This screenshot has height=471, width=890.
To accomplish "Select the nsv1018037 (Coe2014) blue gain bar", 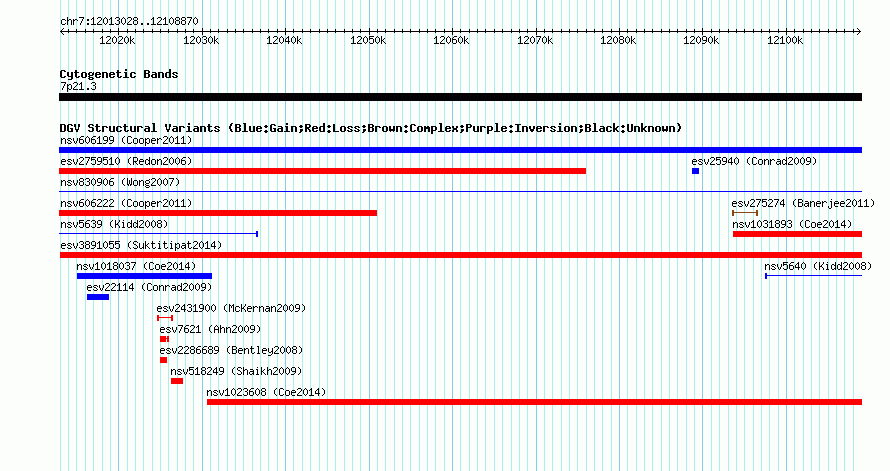I will point(144,276).
